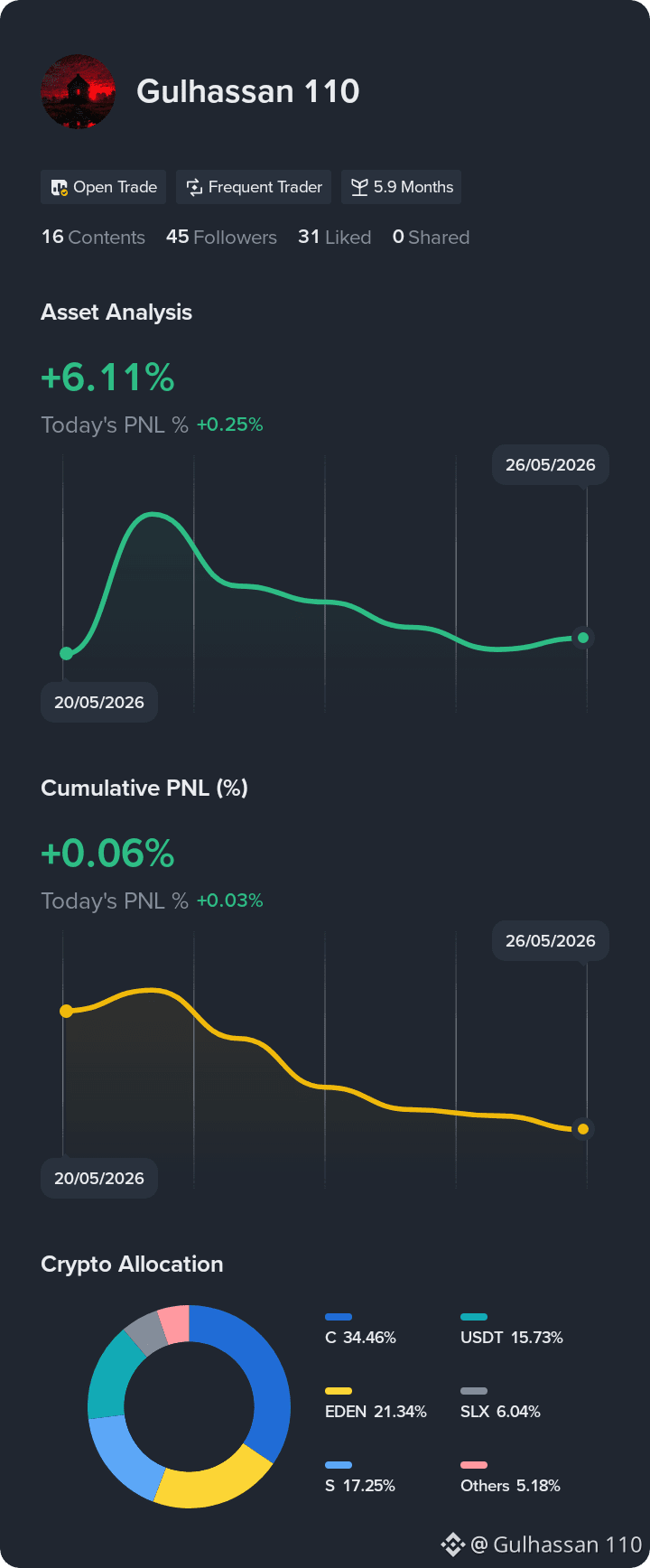Image resolution: width=650 pixels, height=1568 pixels.
Task: Open the 16 Contents list
Action: point(93,237)
